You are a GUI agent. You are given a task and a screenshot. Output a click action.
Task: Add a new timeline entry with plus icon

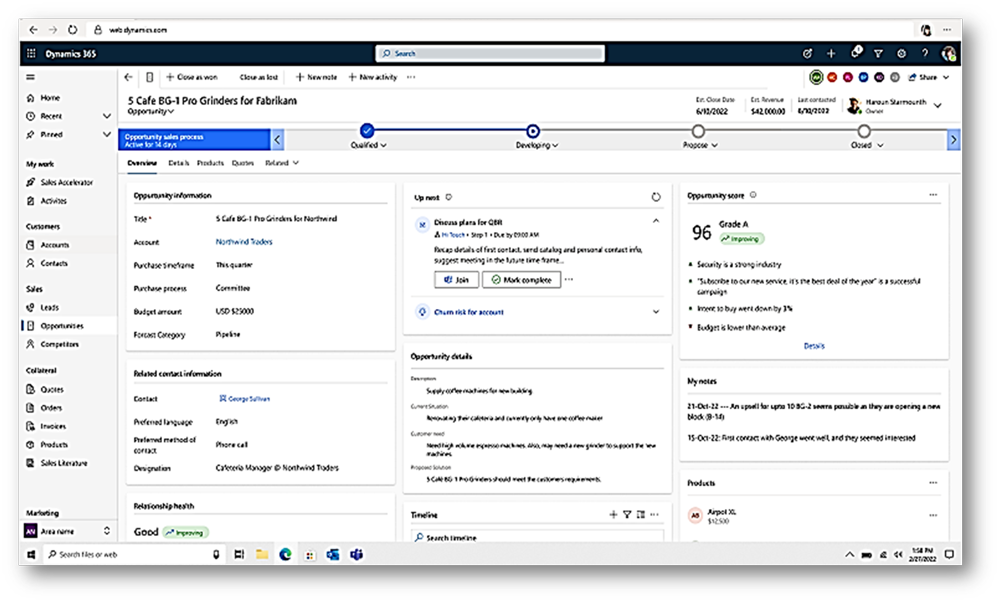tap(613, 515)
